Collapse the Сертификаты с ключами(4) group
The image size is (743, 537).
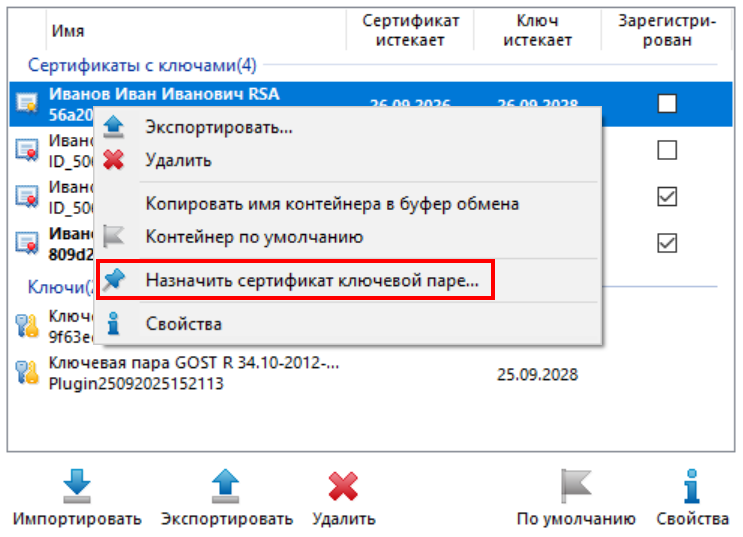[x=142, y=66]
